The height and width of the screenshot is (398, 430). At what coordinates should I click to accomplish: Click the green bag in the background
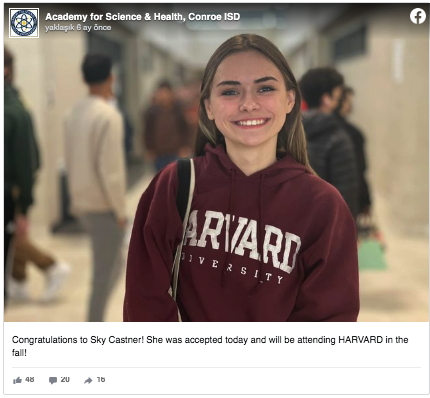371,255
